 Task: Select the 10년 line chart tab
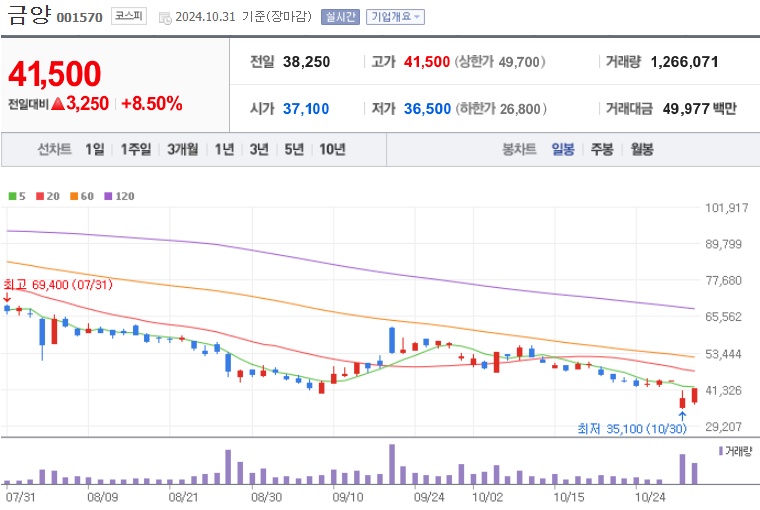point(332,149)
